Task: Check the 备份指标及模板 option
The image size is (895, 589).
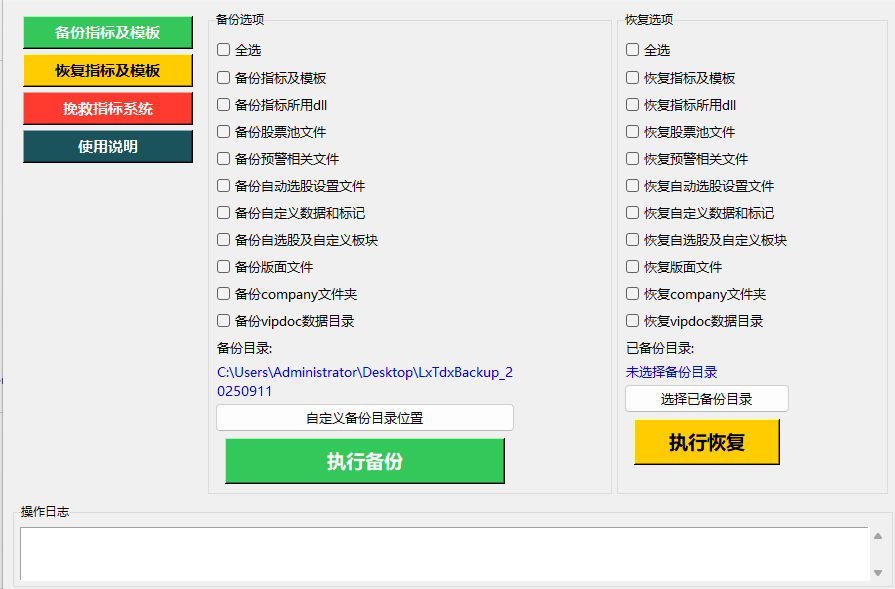Action: (224, 78)
